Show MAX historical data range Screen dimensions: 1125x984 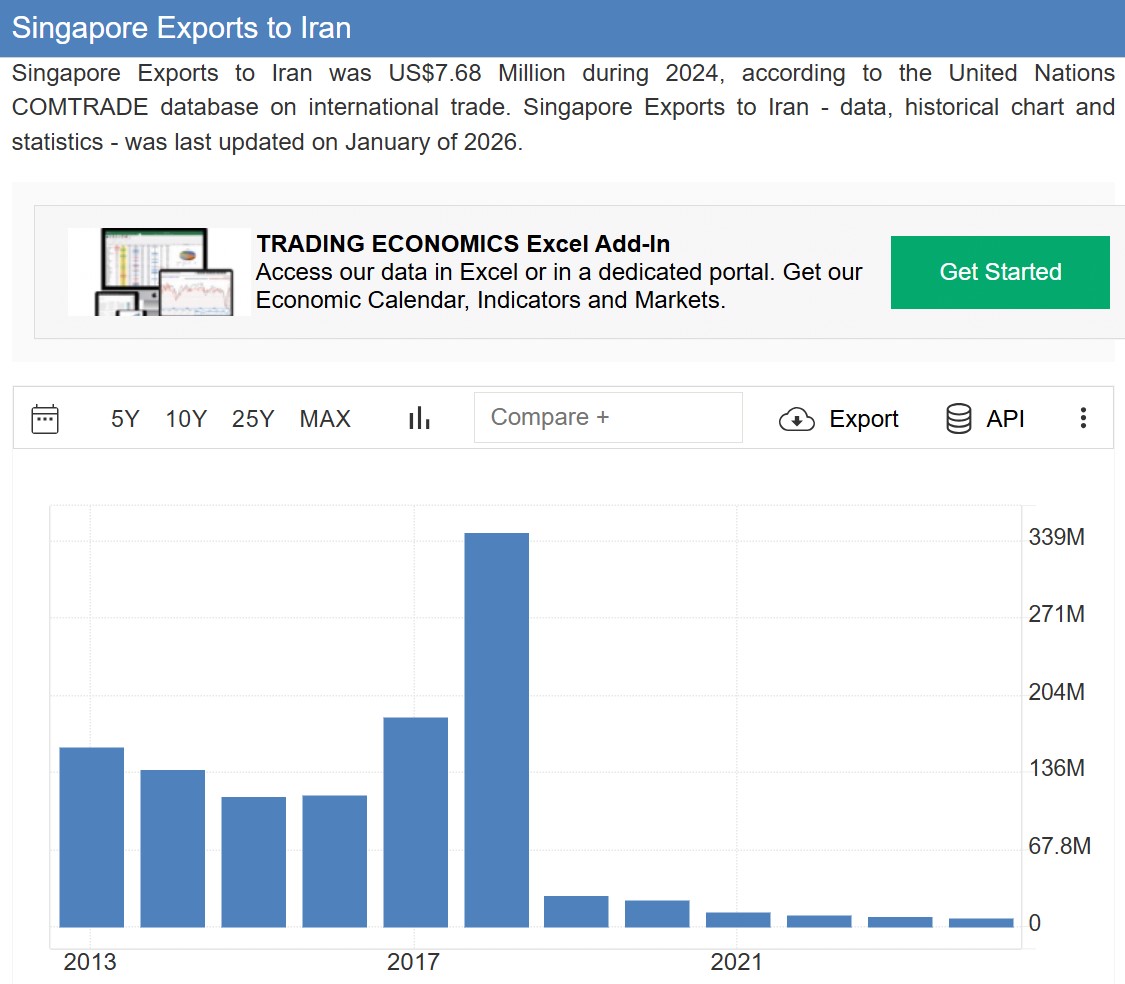pyautogui.click(x=325, y=419)
